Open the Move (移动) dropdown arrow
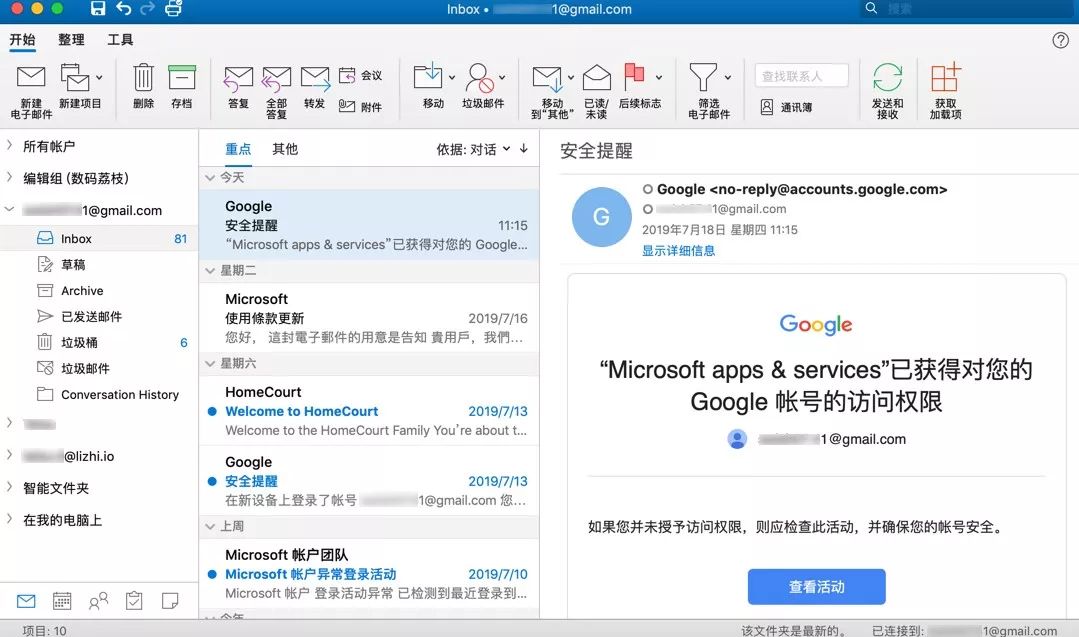Image resolution: width=1079 pixels, height=637 pixels. tap(451, 77)
